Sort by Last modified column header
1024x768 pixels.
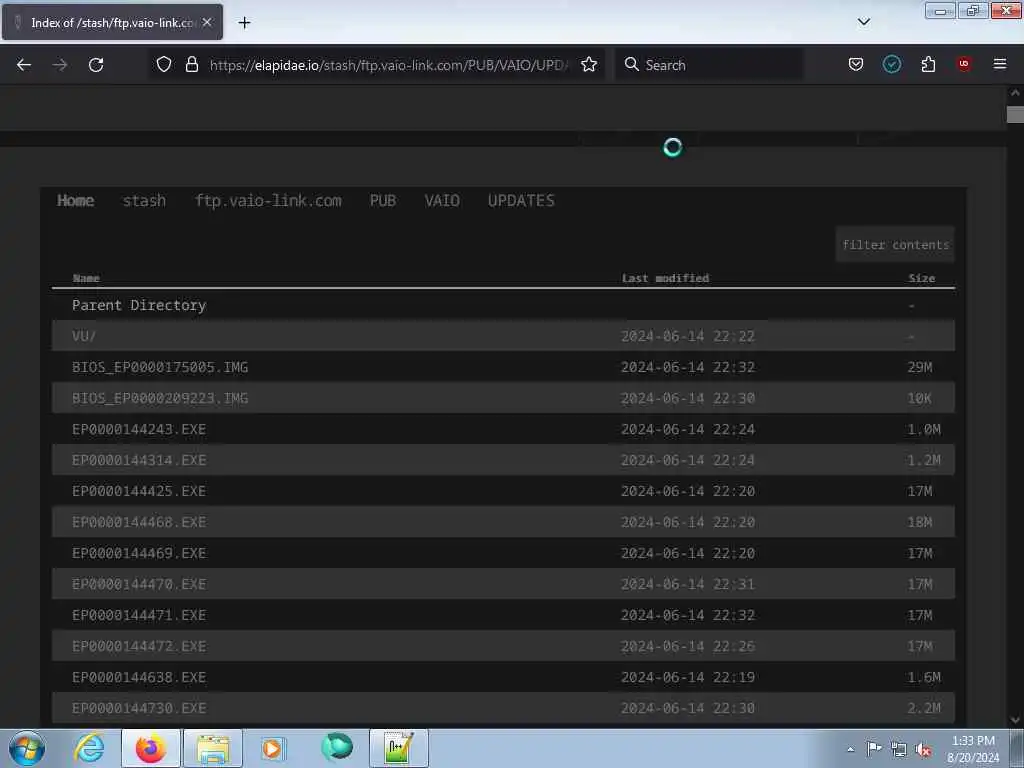tap(665, 278)
